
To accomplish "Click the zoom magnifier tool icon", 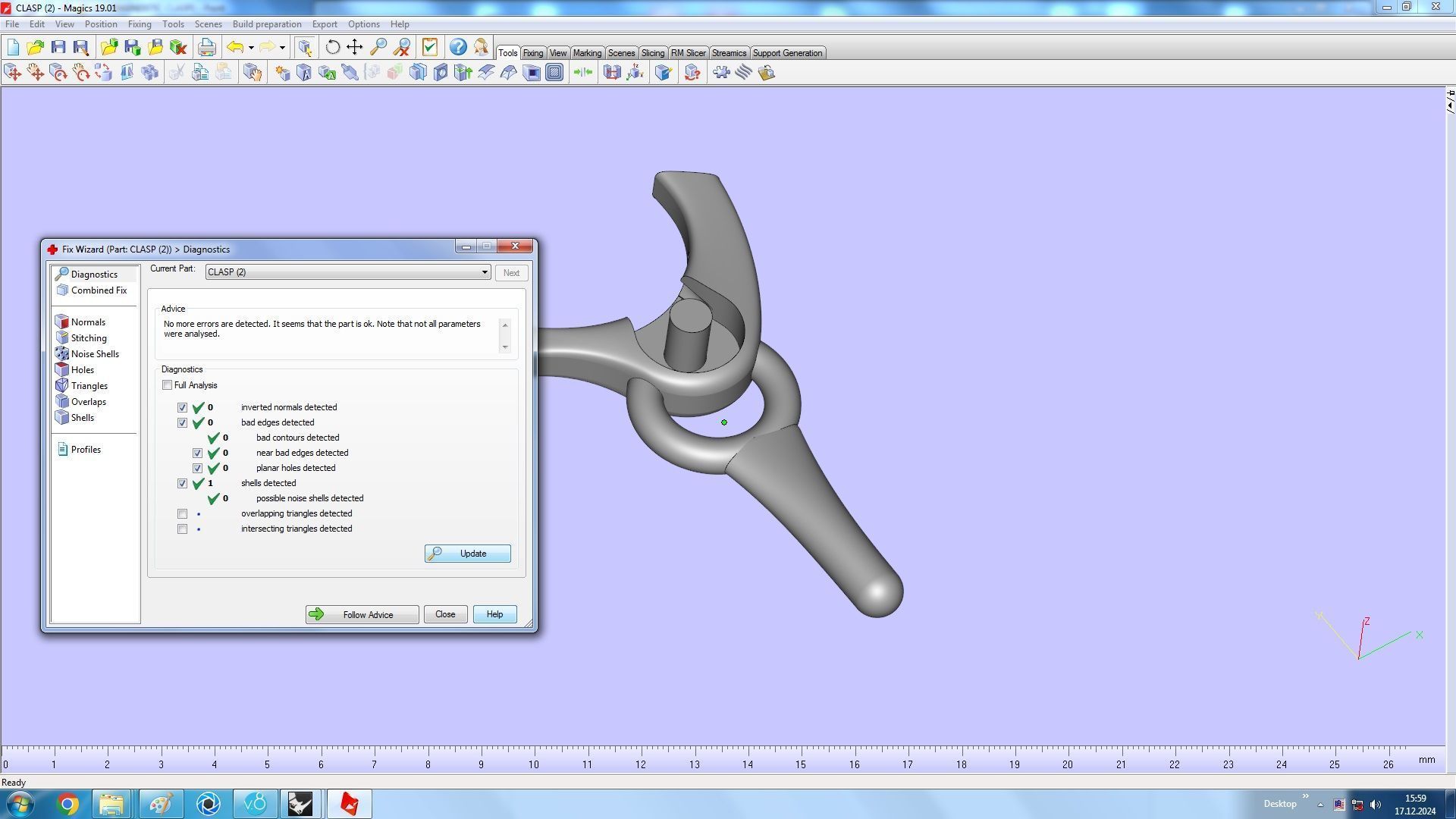I will click(378, 47).
